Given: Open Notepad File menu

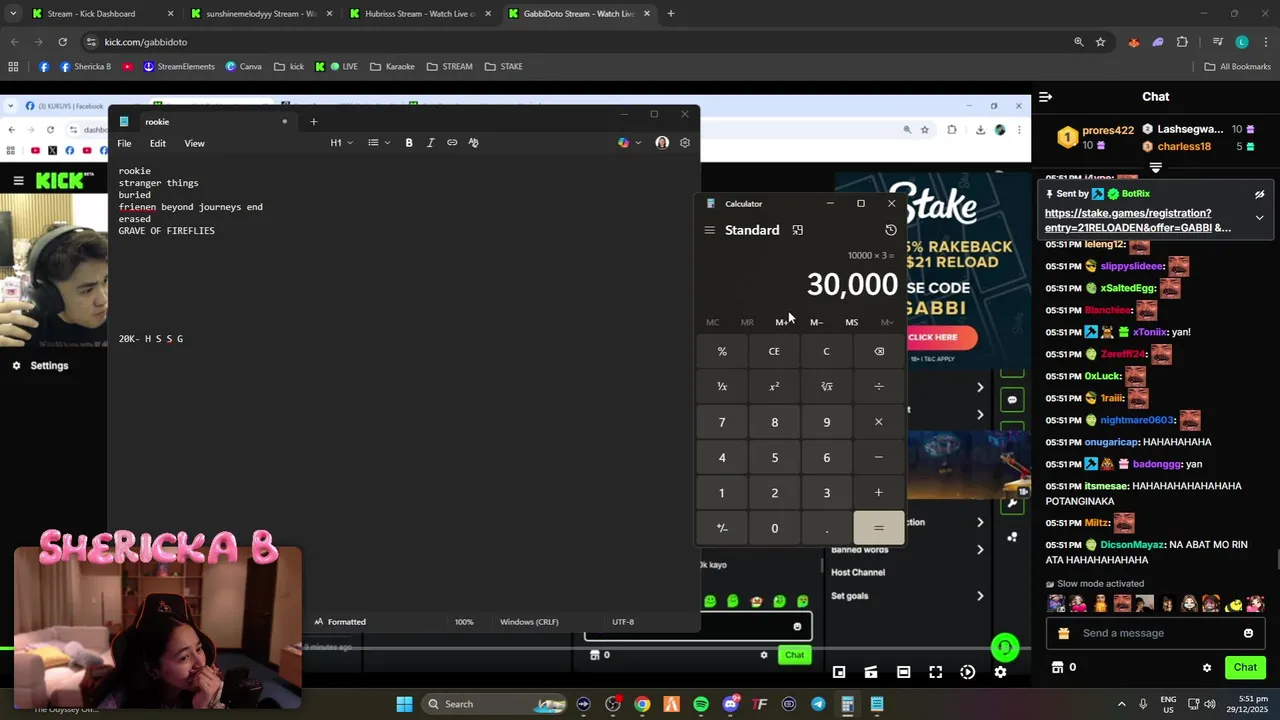Looking at the screenshot, I should click(124, 143).
